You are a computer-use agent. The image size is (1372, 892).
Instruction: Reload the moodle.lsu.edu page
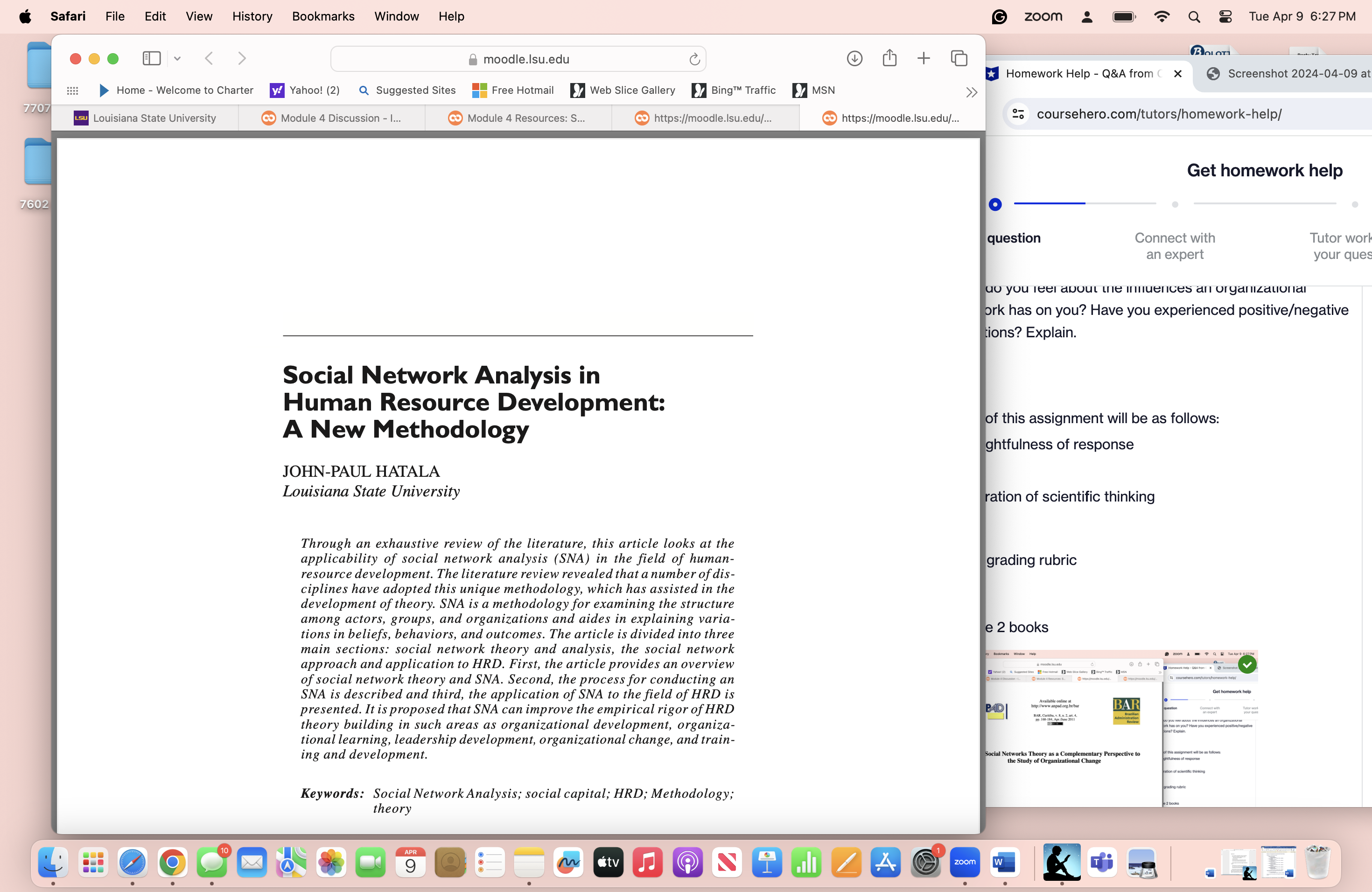click(x=694, y=59)
